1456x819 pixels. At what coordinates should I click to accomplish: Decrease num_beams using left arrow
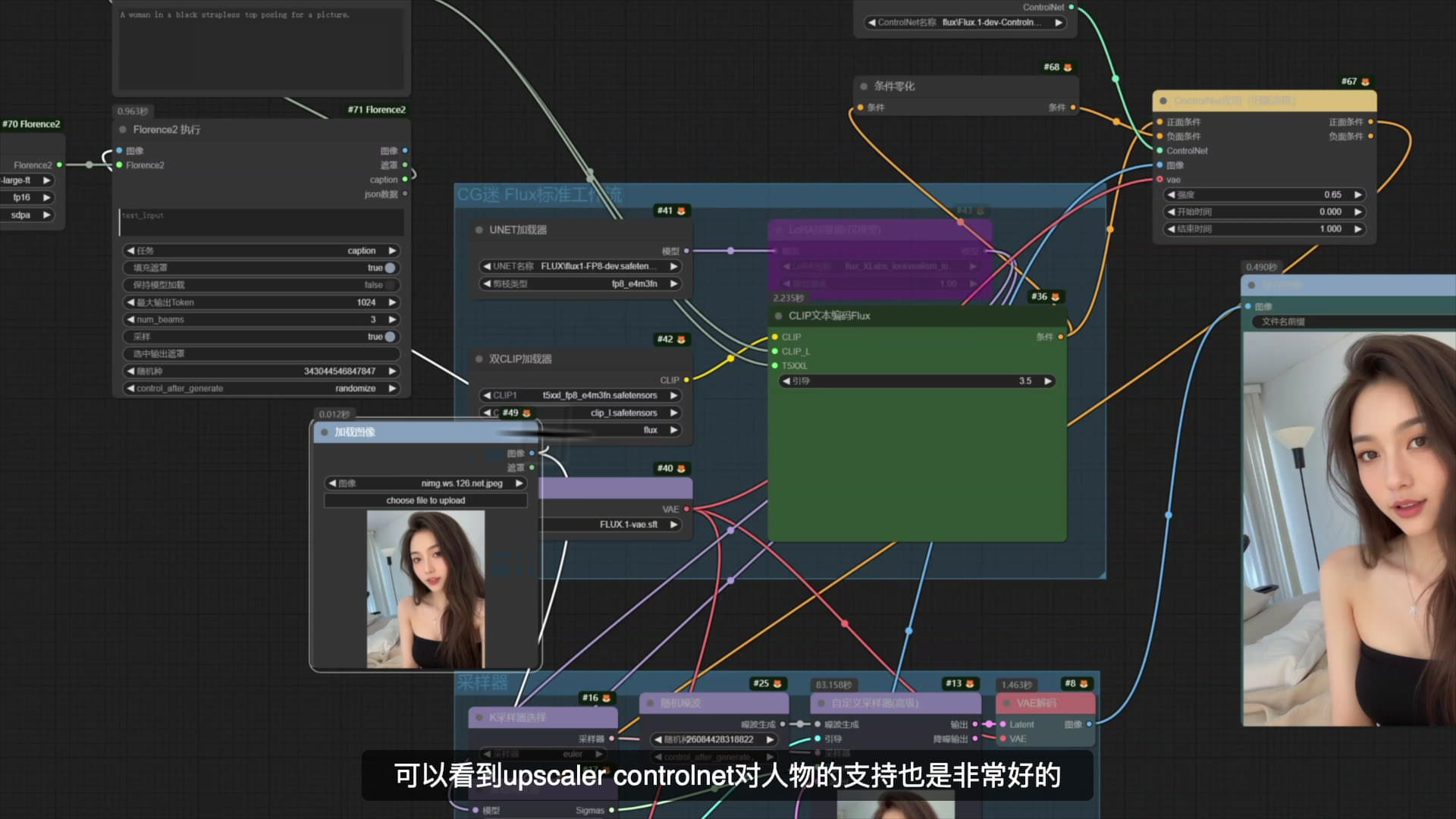(x=130, y=320)
